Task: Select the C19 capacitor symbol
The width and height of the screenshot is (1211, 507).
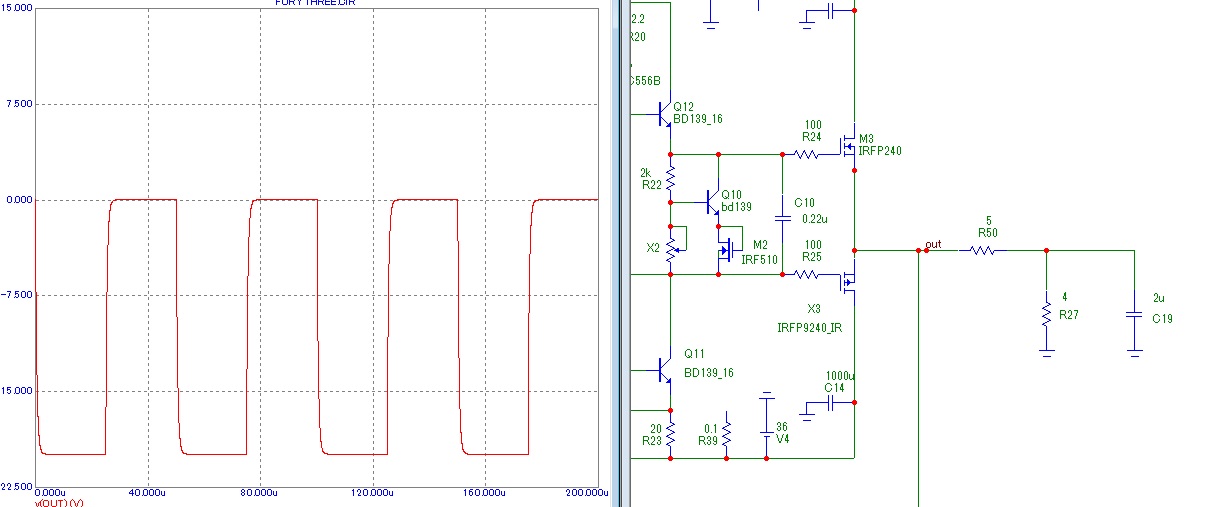Action: [x=1134, y=313]
